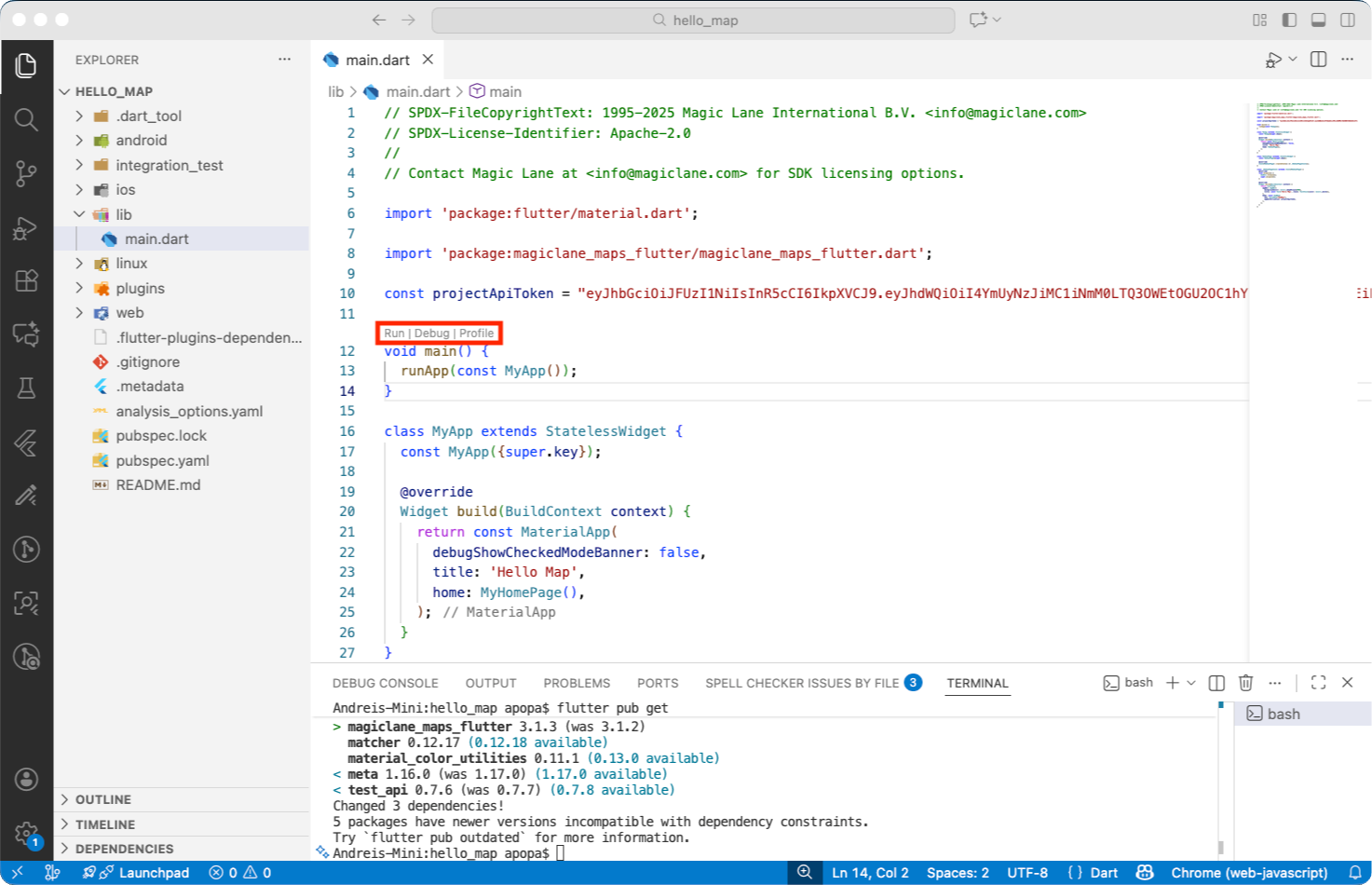The height and width of the screenshot is (885, 1372).
Task: Expand the android folder
Action: (x=142, y=140)
